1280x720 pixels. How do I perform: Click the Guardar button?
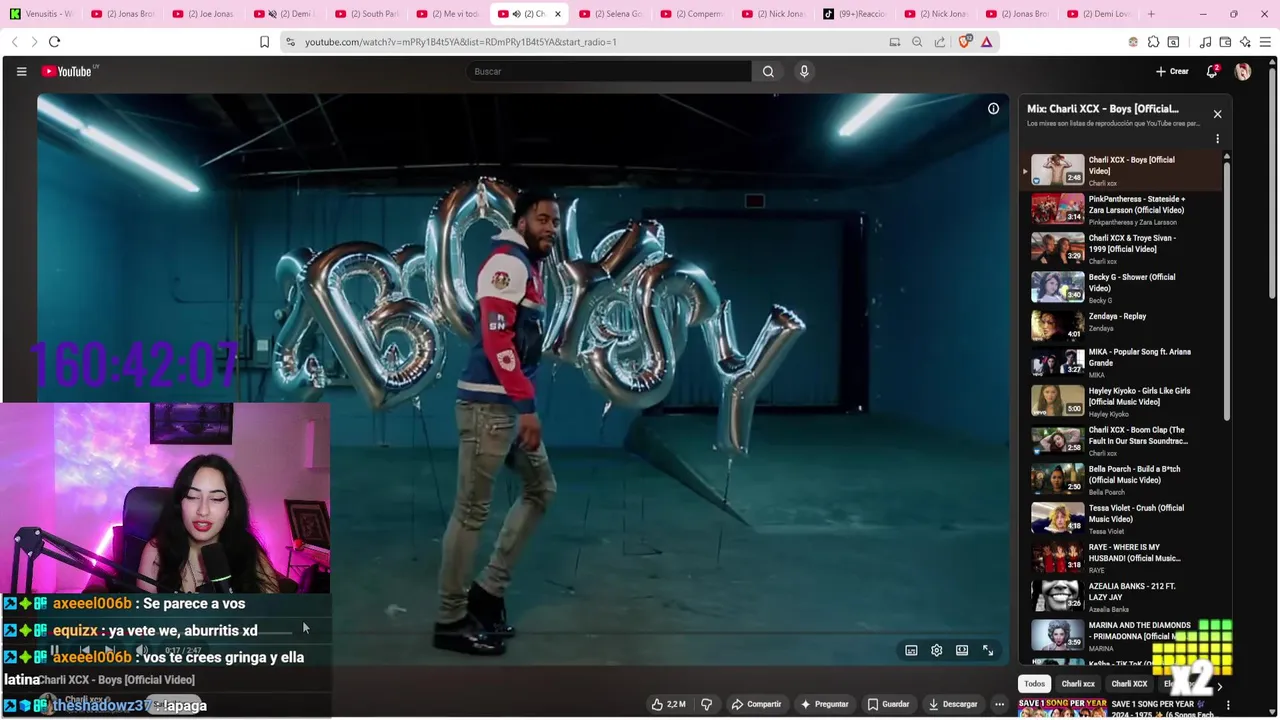888,704
